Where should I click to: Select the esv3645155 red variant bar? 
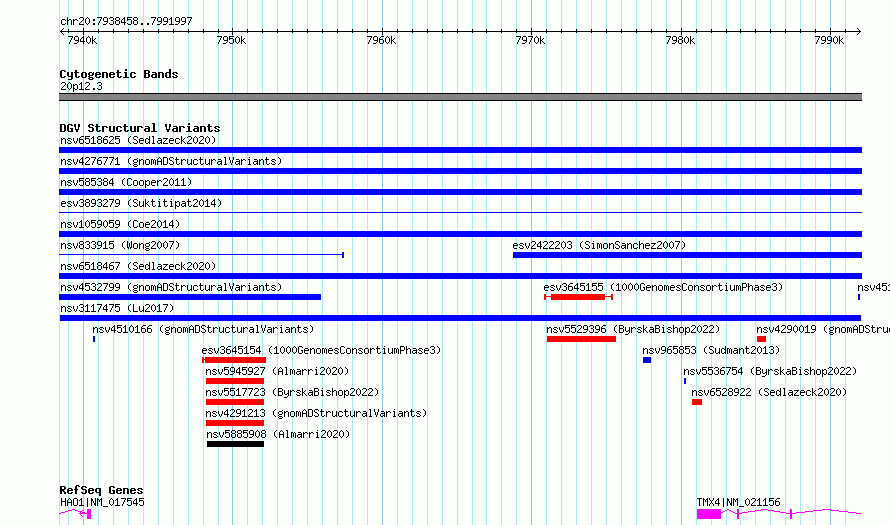coord(578,297)
